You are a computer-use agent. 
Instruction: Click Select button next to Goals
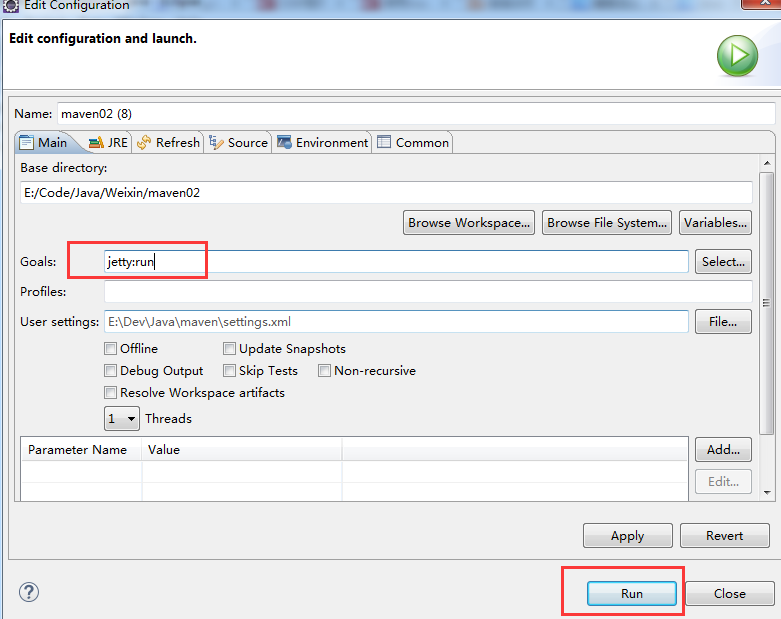click(x=723, y=261)
